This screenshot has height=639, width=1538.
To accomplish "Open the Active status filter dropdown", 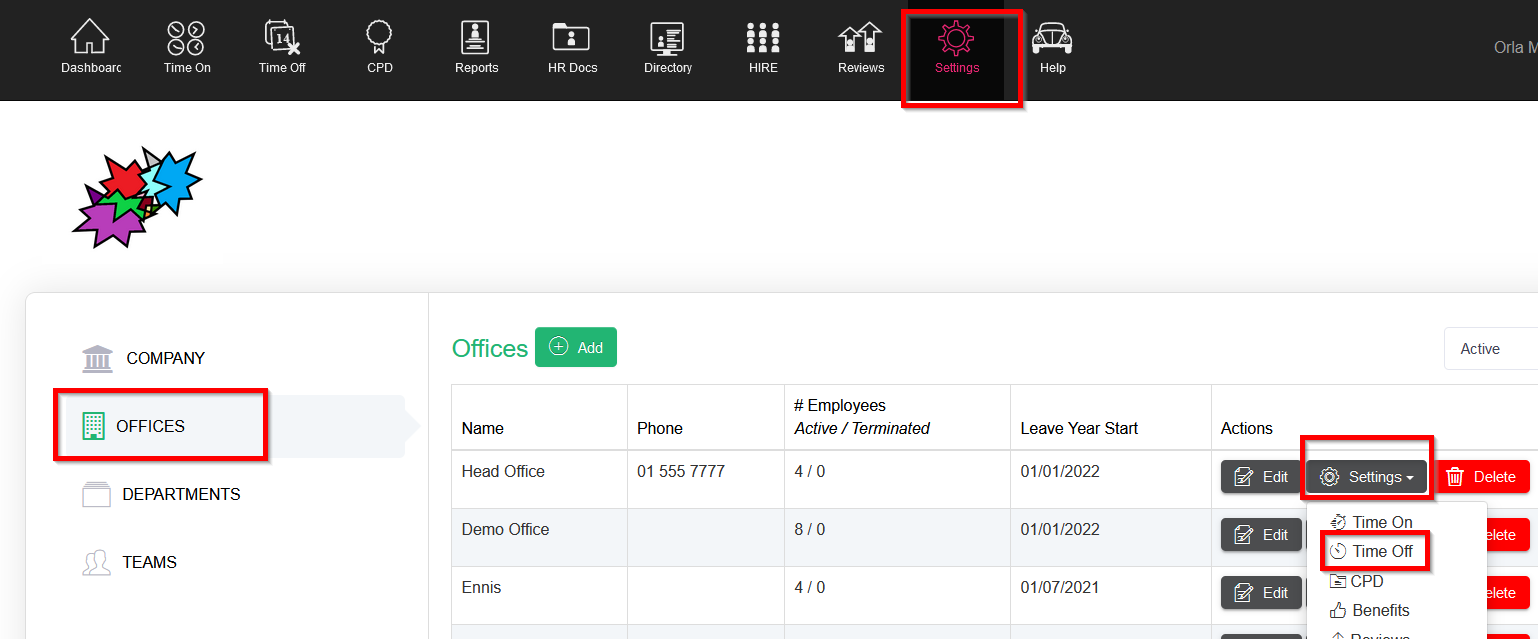I will click(x=1490, y=349).
